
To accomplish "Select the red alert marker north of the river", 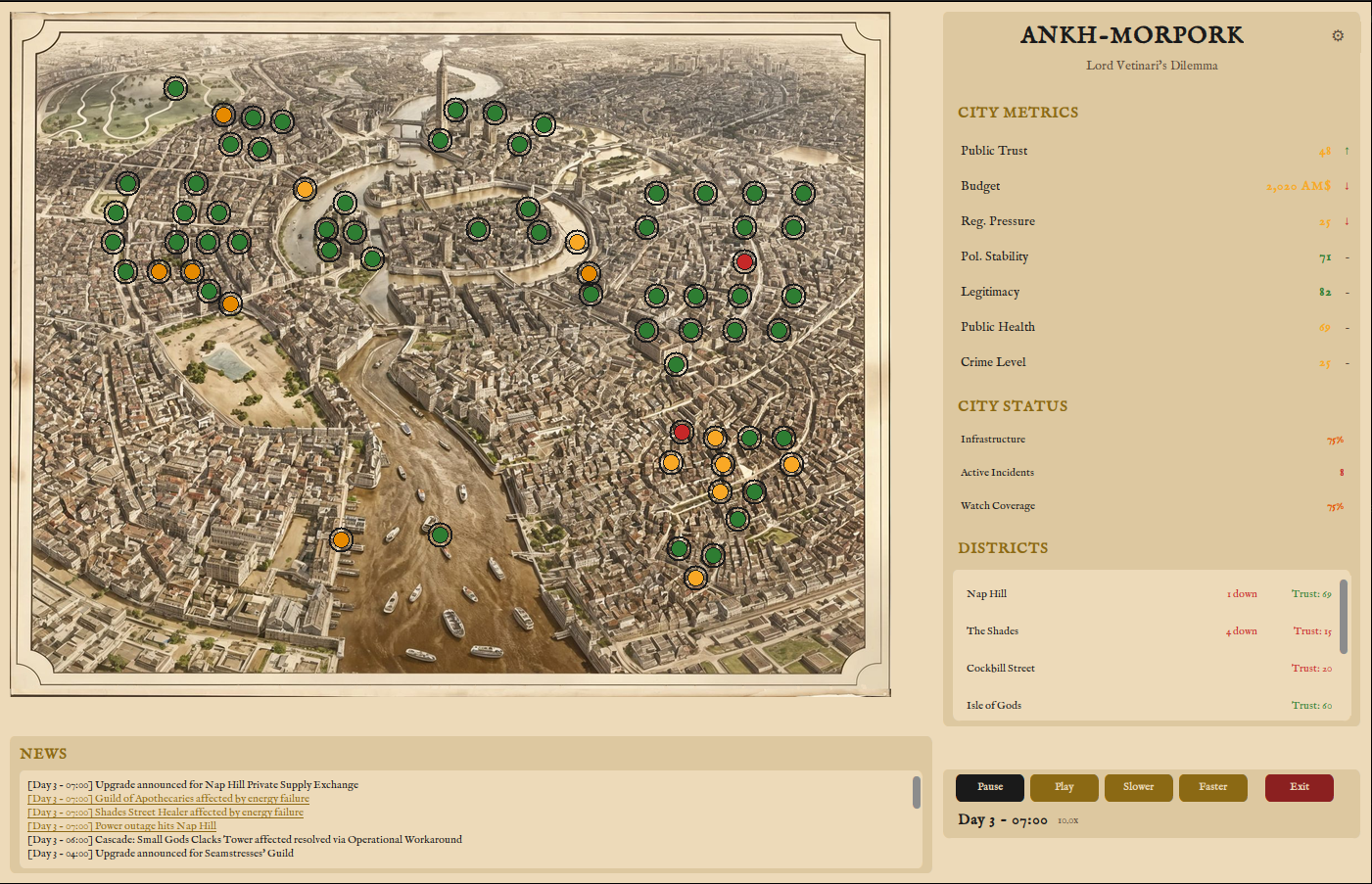I will (x=744, y=261).
